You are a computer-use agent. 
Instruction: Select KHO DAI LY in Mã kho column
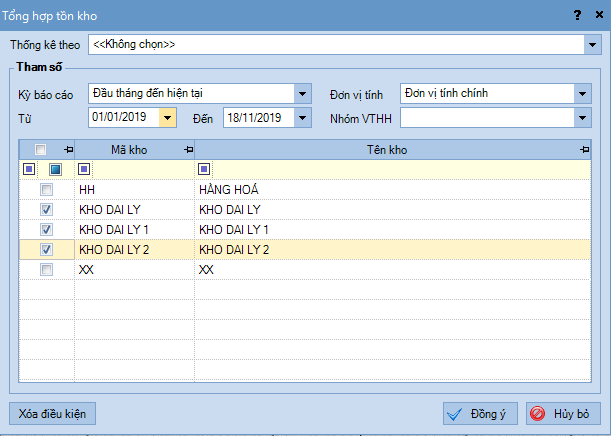click(134, 210)
